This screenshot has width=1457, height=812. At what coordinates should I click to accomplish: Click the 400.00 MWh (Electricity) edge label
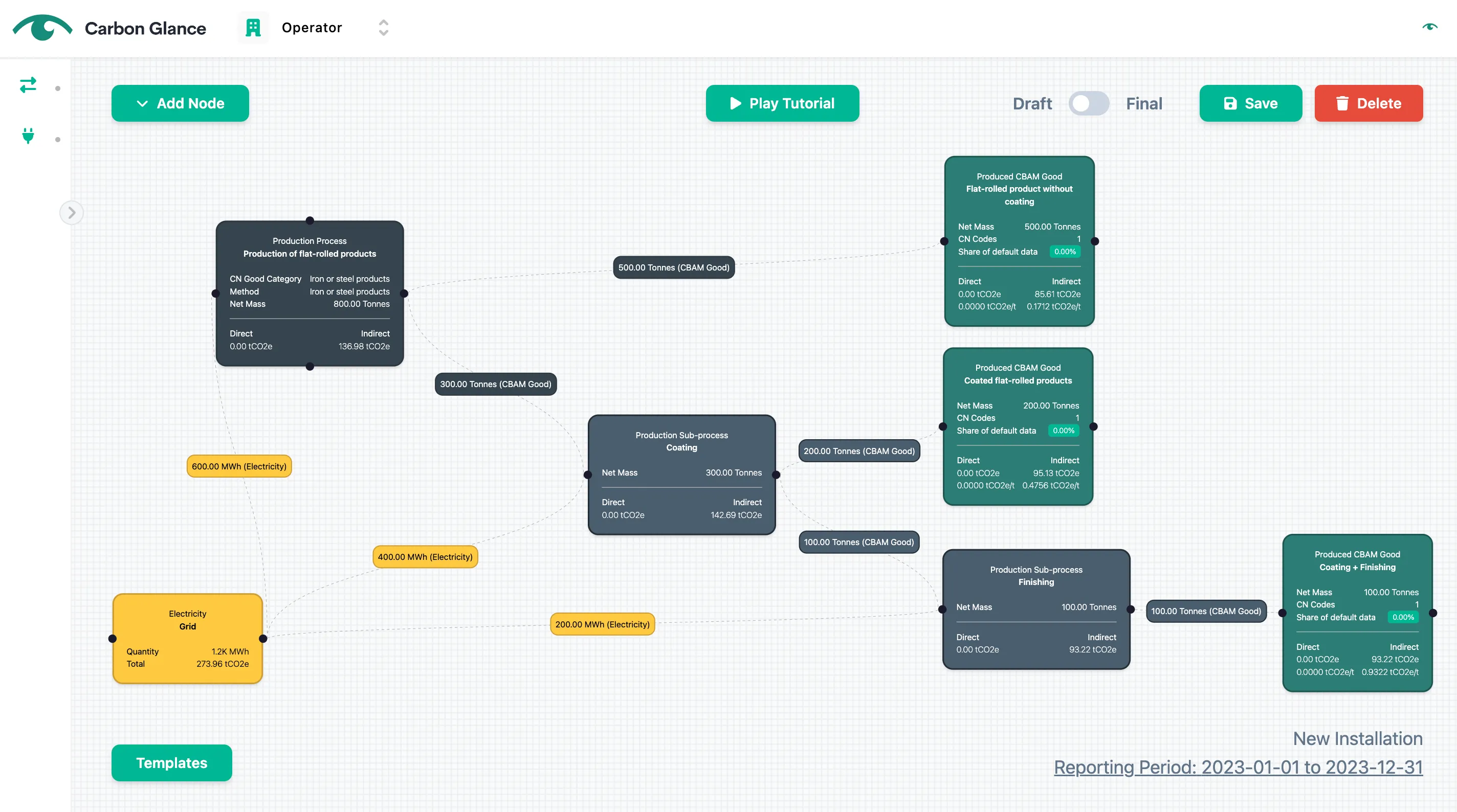pos(425,557)
